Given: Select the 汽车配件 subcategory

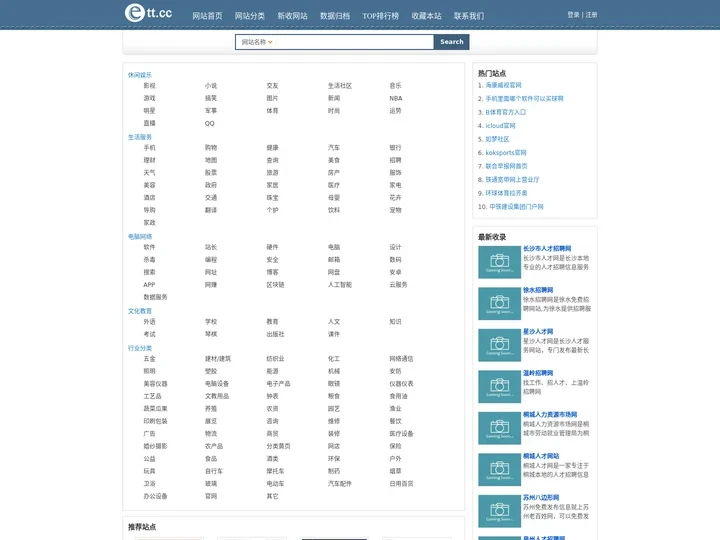Looking at the screenshot, I should click(340, 484).
